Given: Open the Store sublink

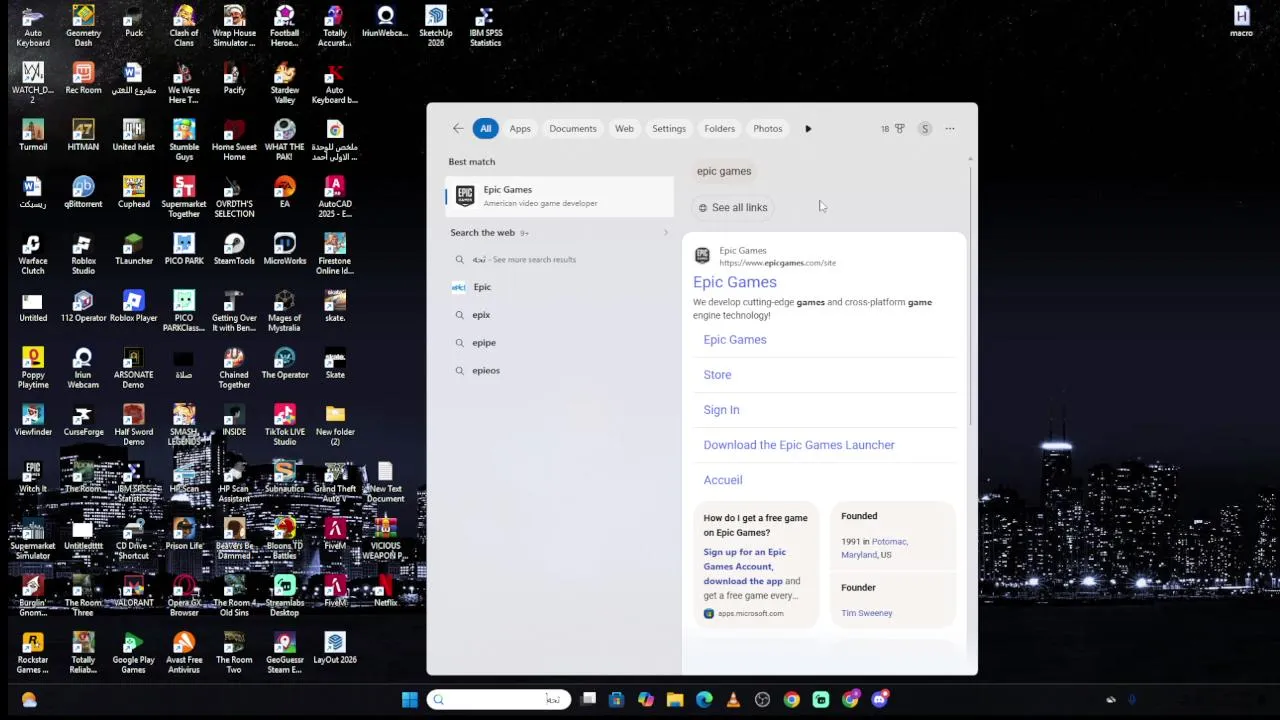Looking at the screenshot, I should (x=717, y=375).
